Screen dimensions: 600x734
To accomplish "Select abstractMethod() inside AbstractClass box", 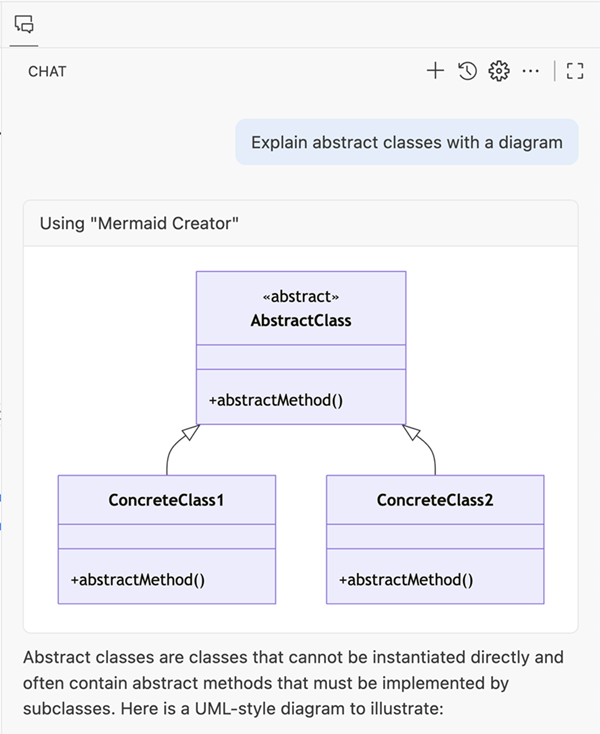I will pos(276,400).
